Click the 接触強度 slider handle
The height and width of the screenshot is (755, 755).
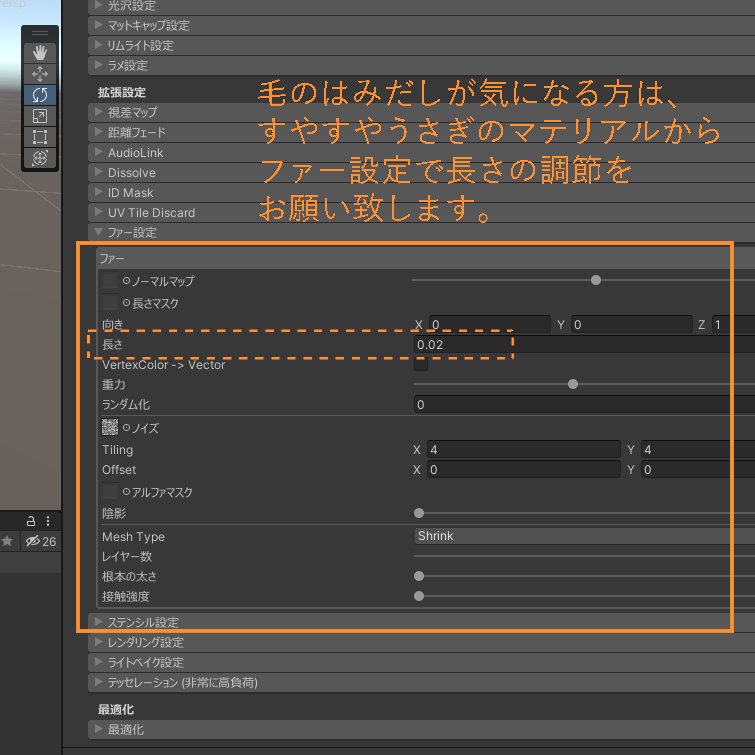[x=419, y=596]
